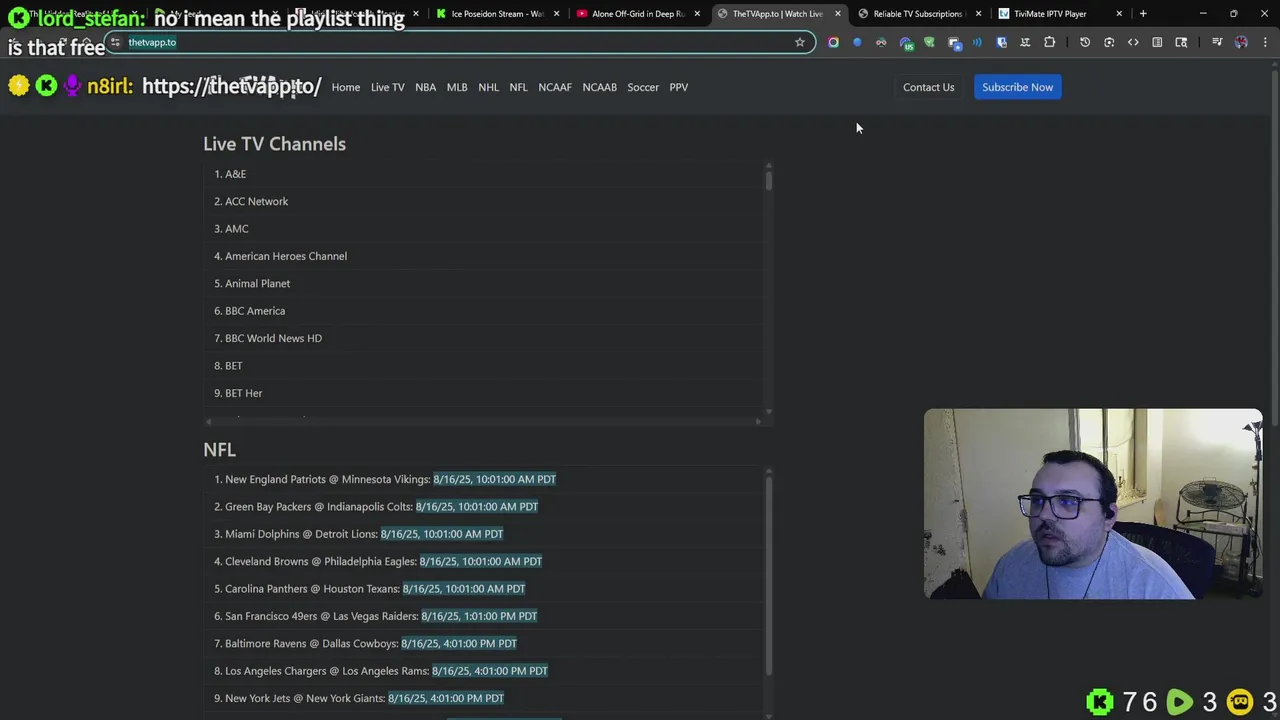Open the site info icon in address bar
This screenshot has height=720, width=1280.
click(x=115, y=42)
